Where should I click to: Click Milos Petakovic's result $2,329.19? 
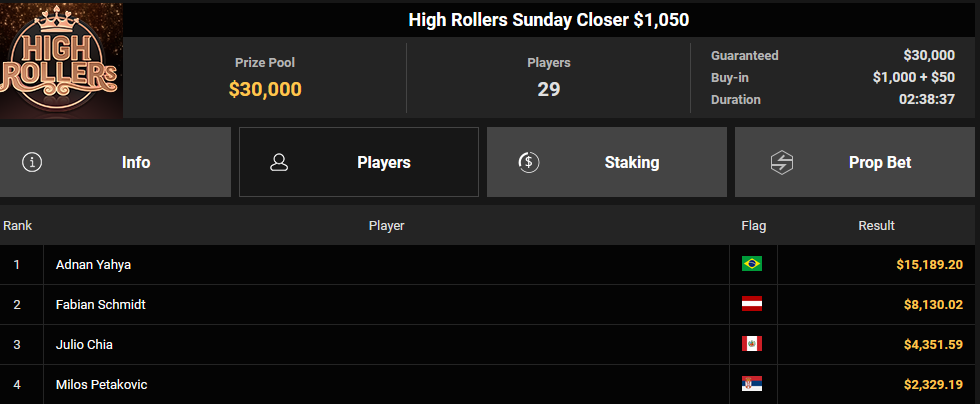[x=929, y=385]
